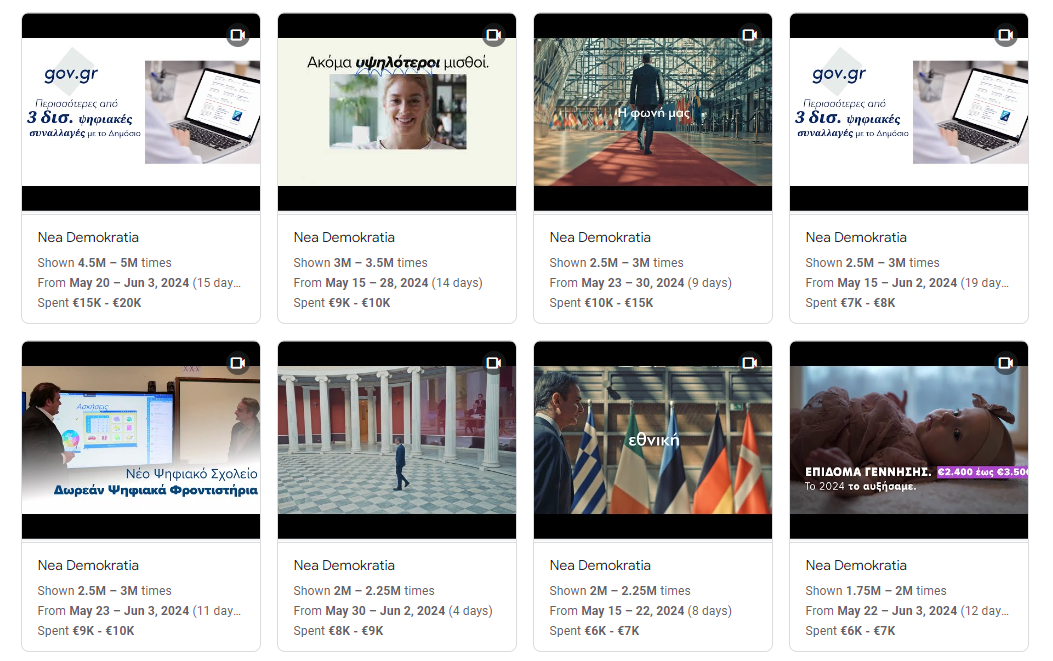Click video icon on gov.gr ad spent €7K - €8K

(1005, 35)
